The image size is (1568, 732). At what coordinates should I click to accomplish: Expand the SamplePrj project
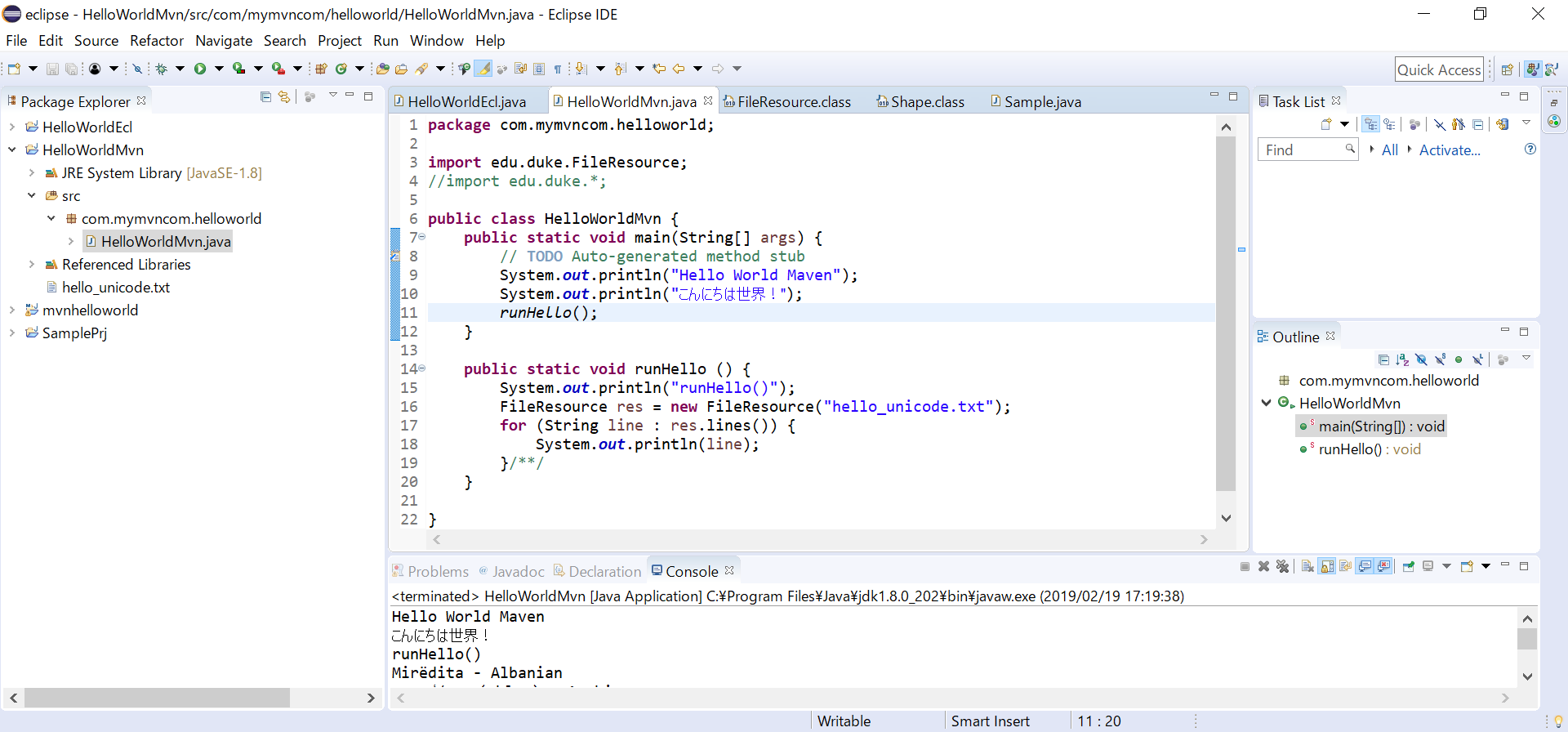(12, 333)
